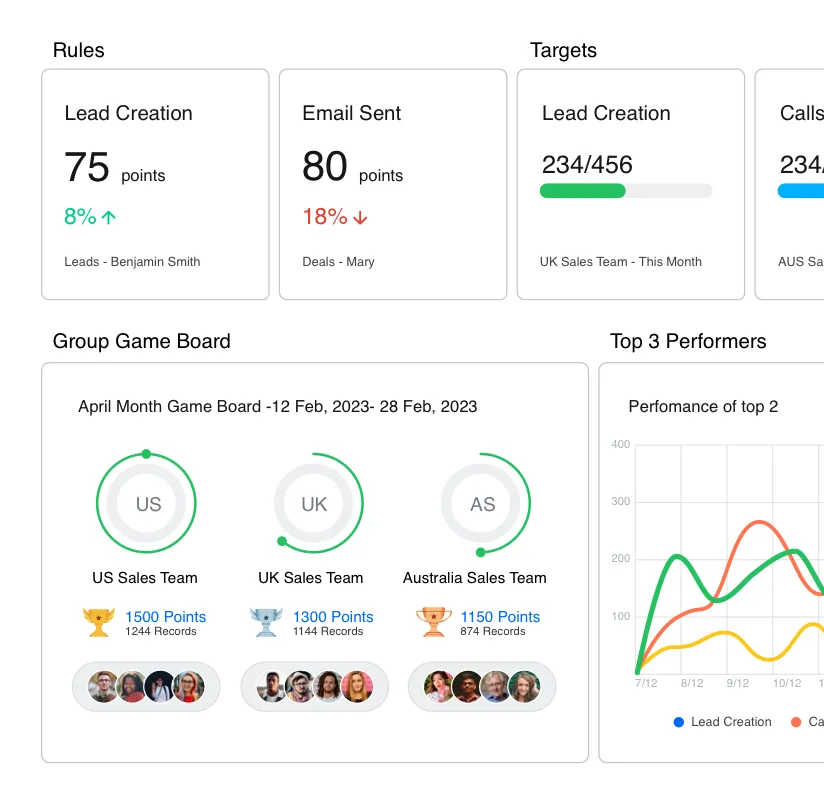The height and width of the screenshot is (800, 824).
Task: Open the US Sales Team member avatars group
Action: coord(146,687)
